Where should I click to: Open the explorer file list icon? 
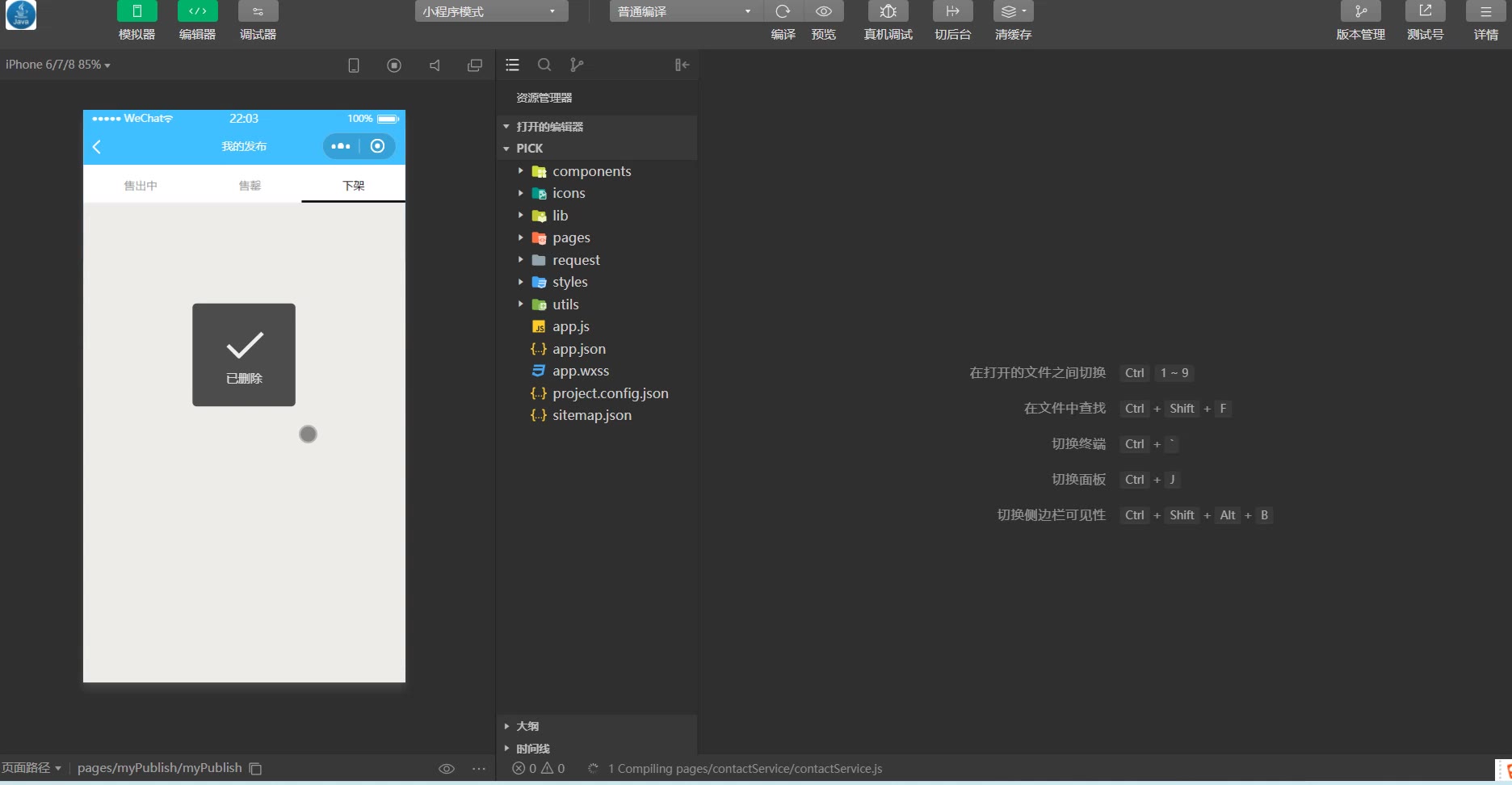[512, 65]
